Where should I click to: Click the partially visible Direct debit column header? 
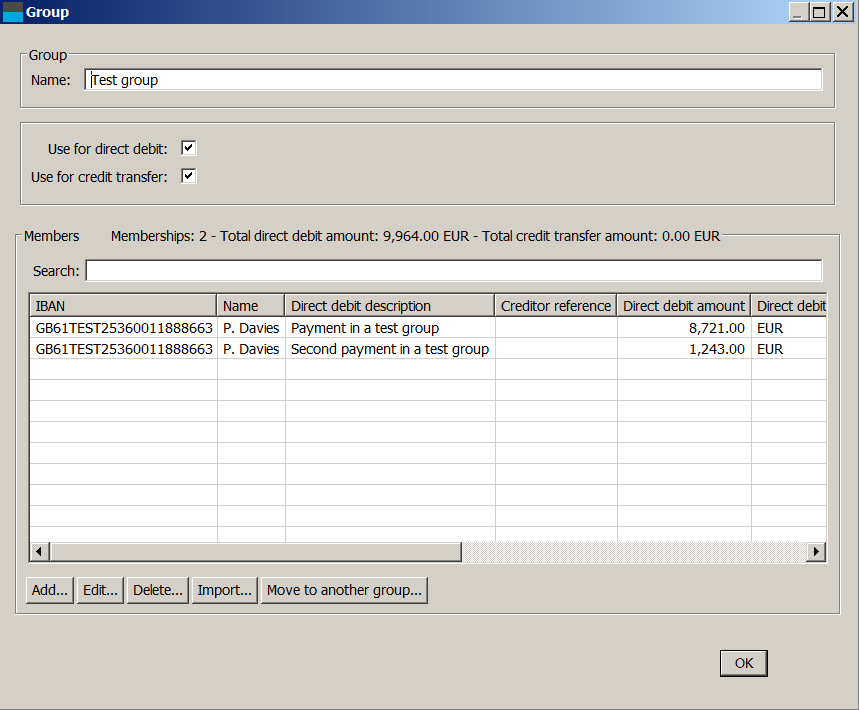(789, 306)
